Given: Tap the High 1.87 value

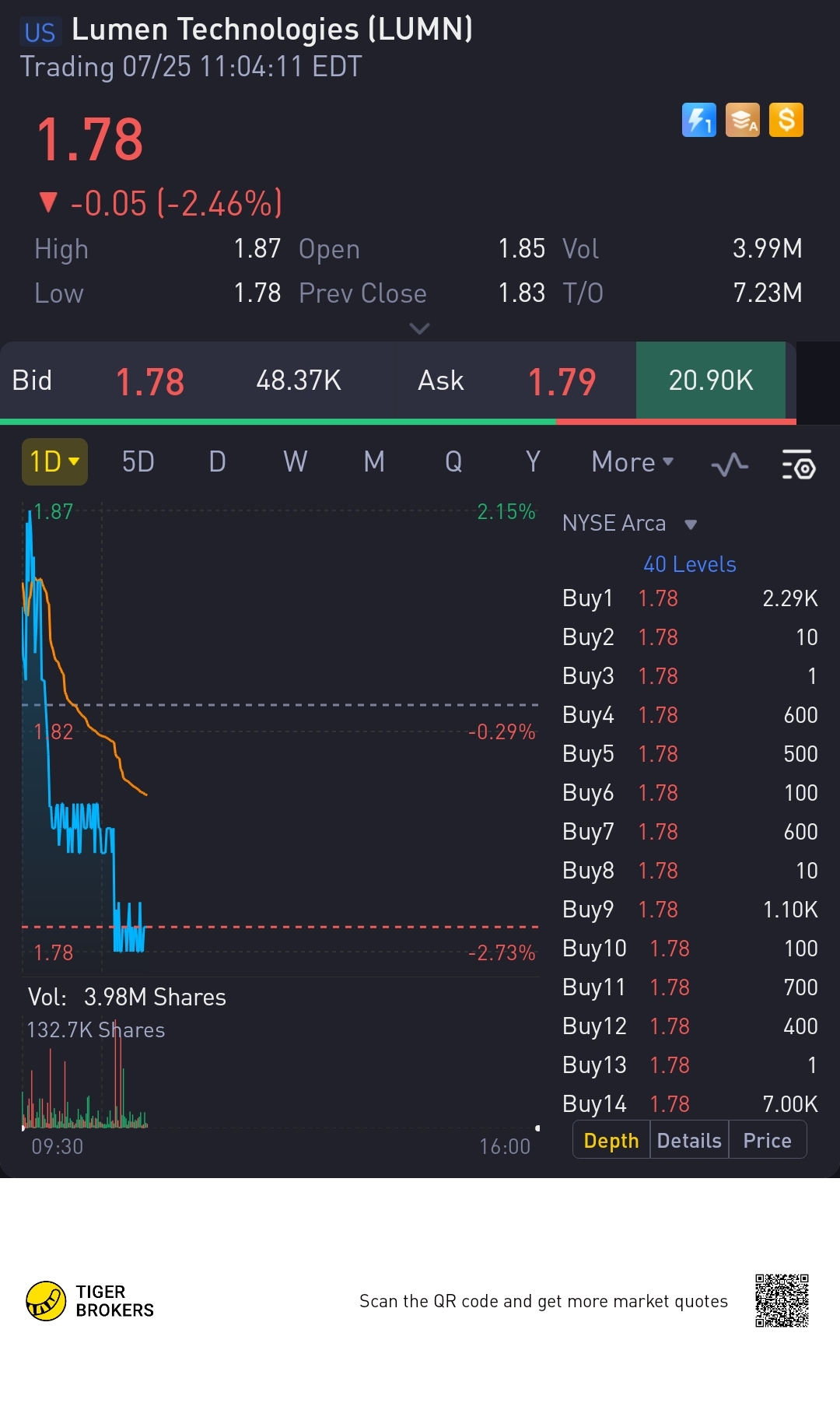Looking at the screenshot, I should coord(257,249).
